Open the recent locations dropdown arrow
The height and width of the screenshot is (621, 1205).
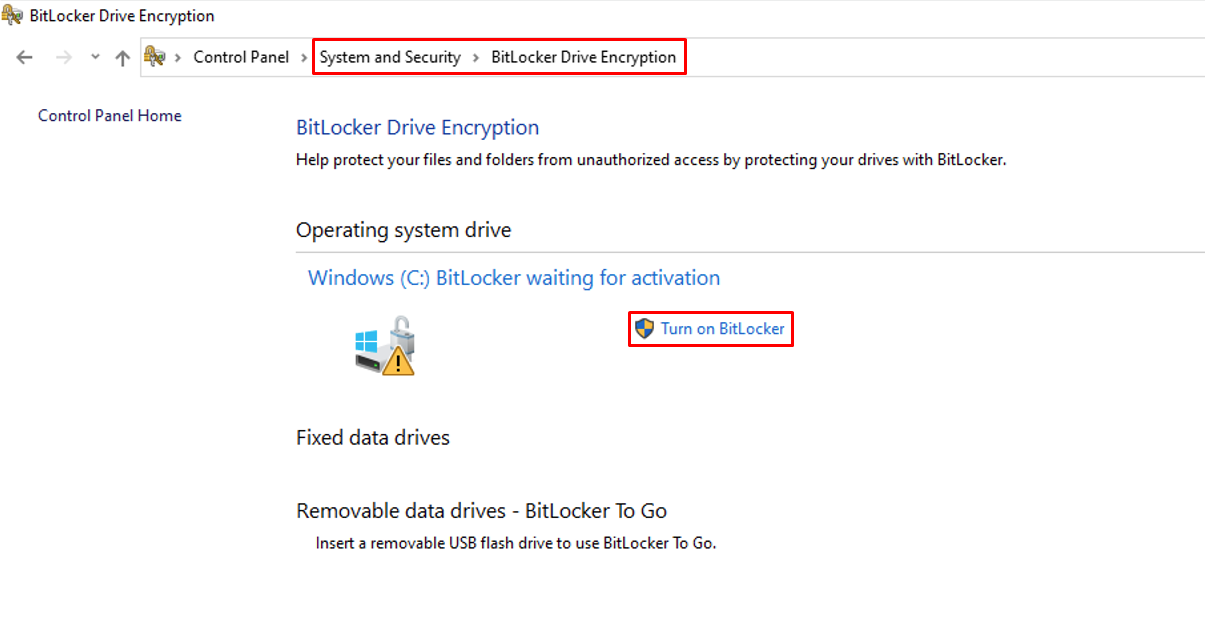pyautogui.click(x=95, y=57)
